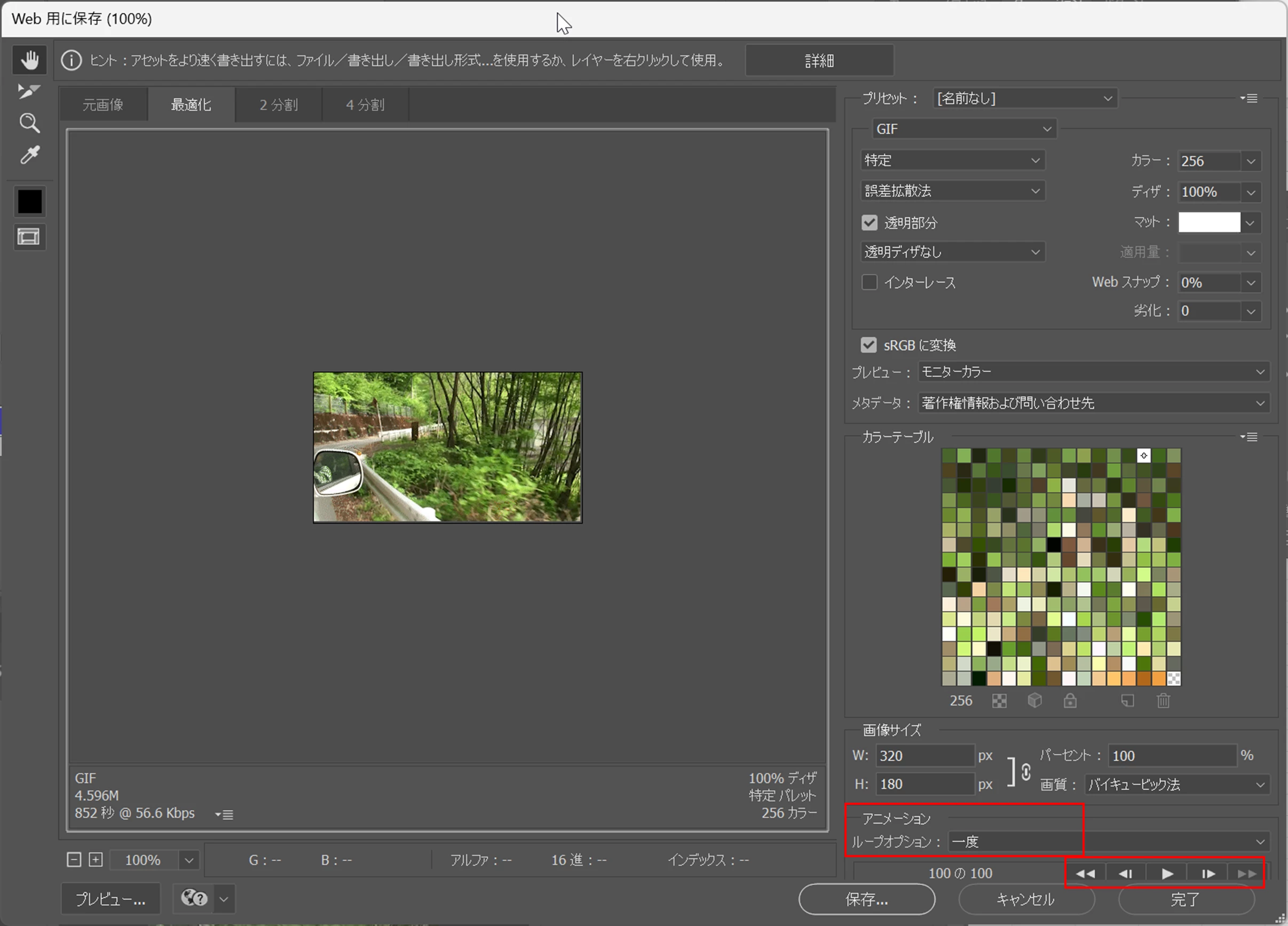This screenshot has height=926, width=1288.
Task: Uncheck sRGB に変換 option
Action: point(868,345)
